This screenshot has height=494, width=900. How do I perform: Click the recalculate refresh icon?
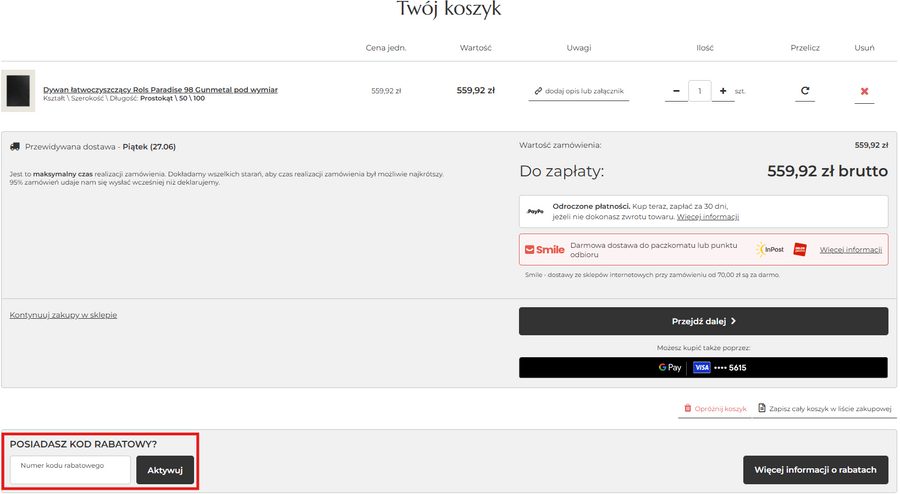[804, 91]
